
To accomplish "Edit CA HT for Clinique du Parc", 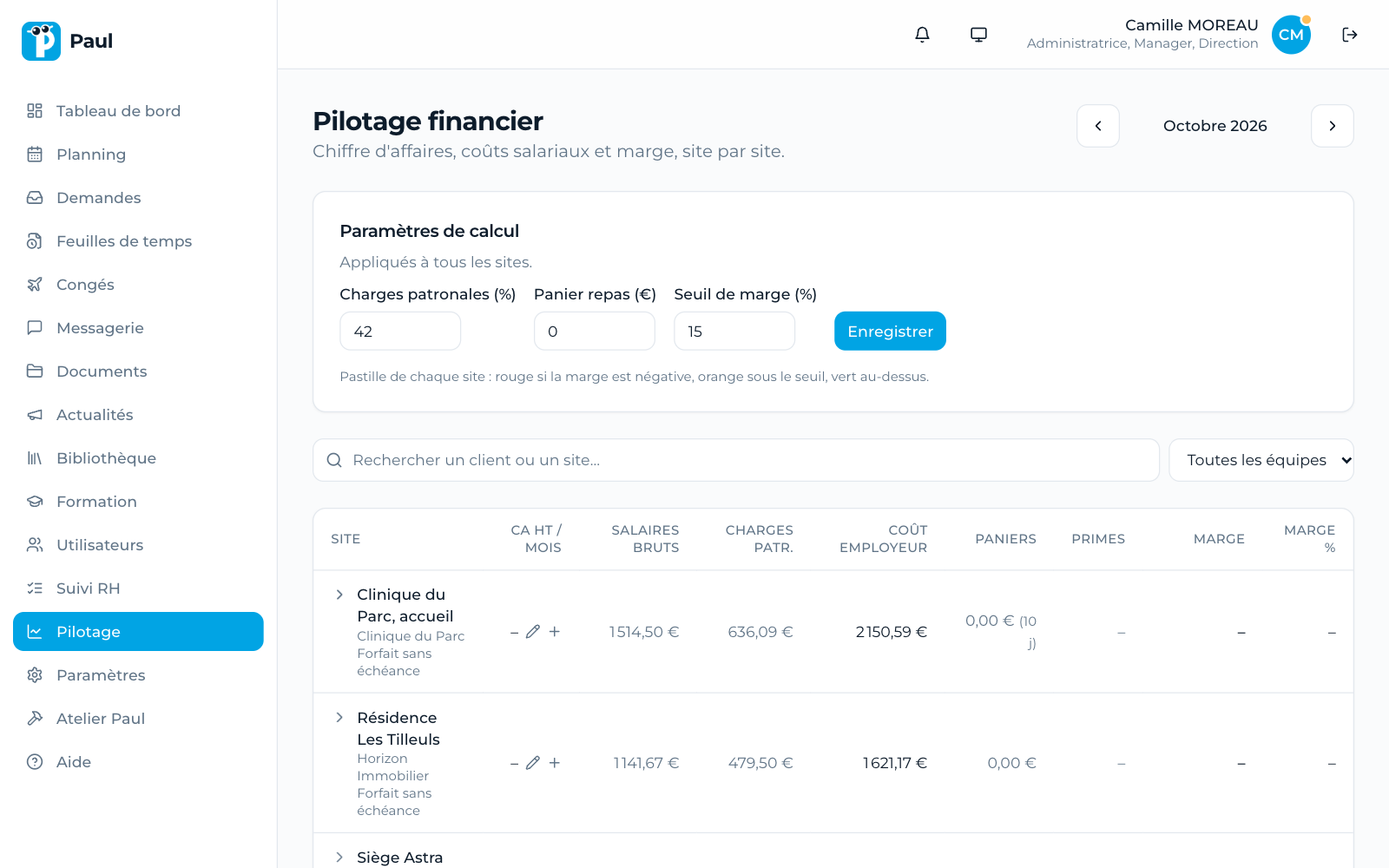I will (533, 632).
